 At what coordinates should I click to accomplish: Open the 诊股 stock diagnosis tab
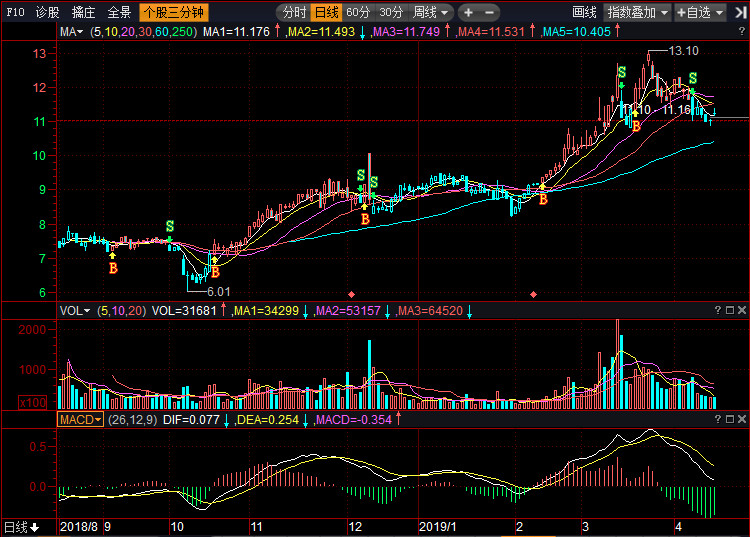(x=47, y=13)
